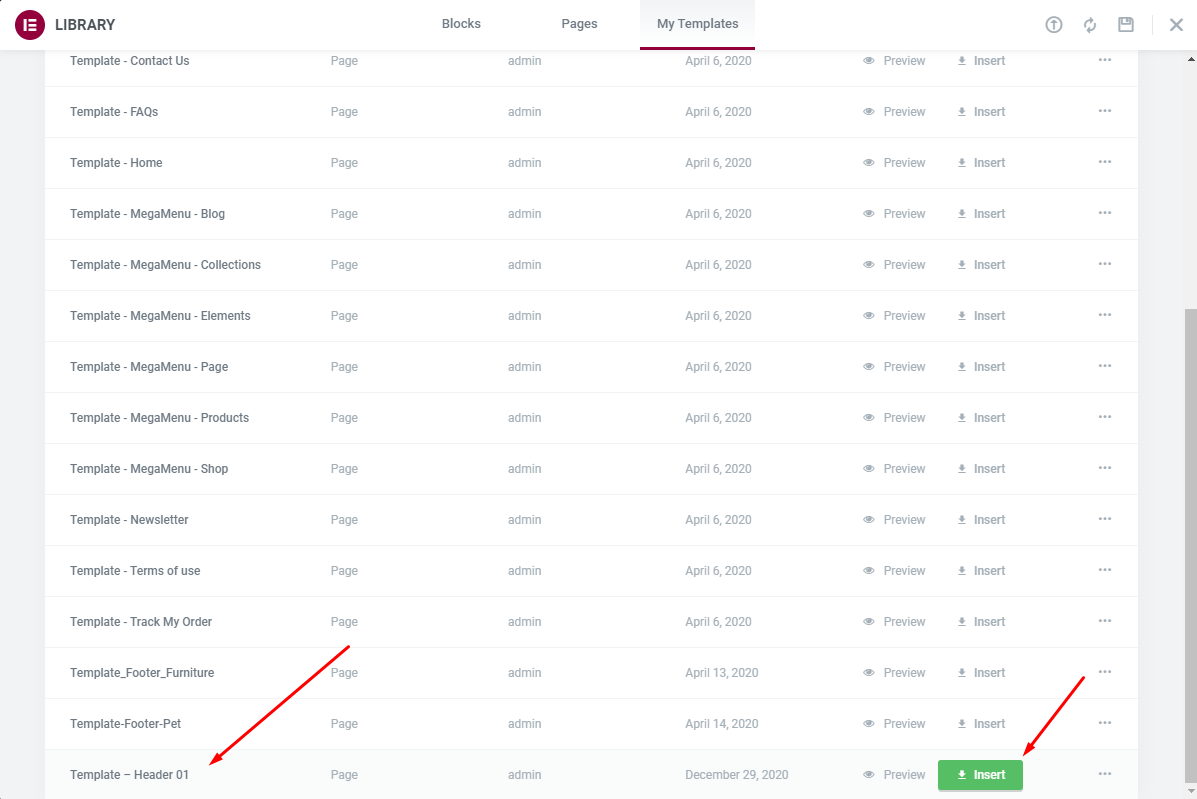Open more options for MegaMenu - Blog row
The width and height of the screenshot is (1197, 799).
tap(1105, 213)
